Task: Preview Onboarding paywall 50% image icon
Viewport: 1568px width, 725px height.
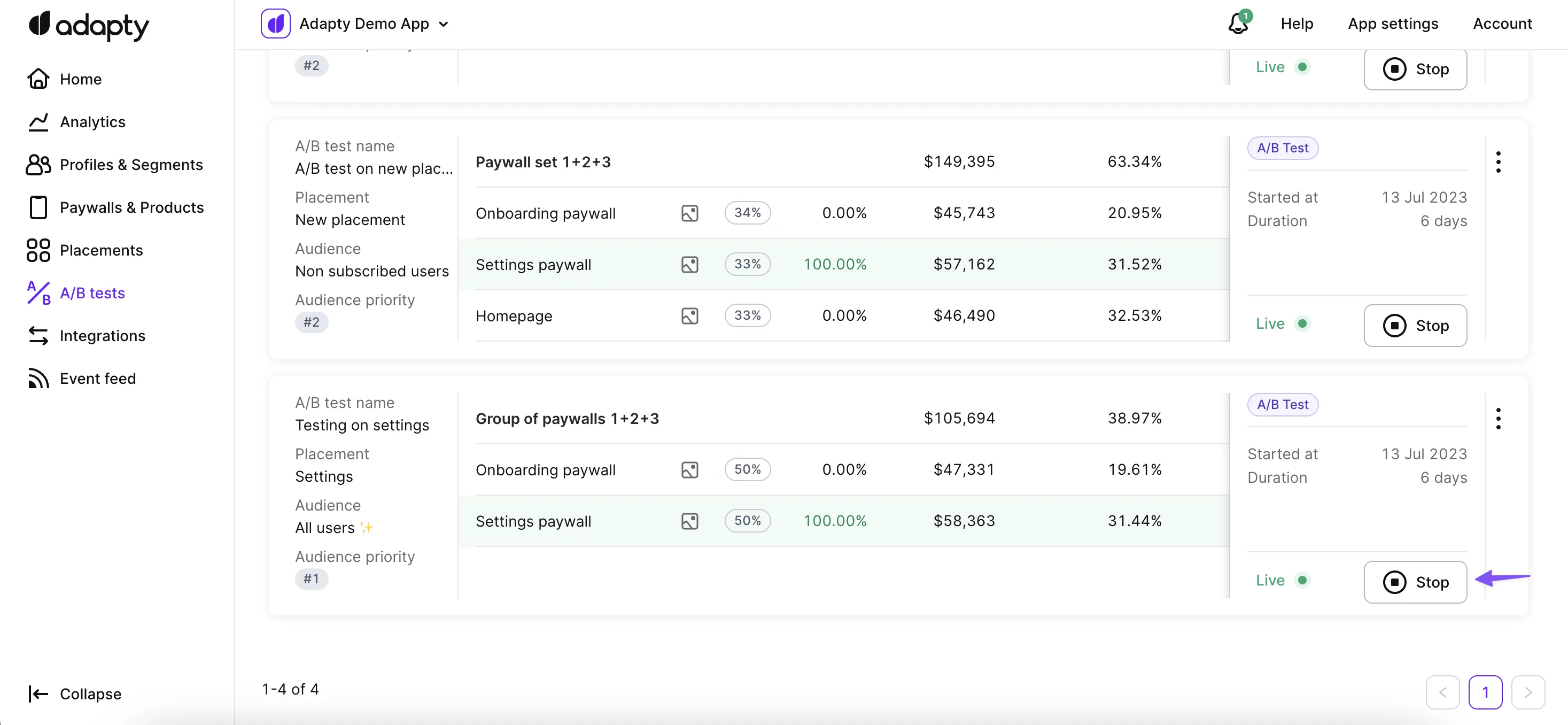Action: pyautogui.click(x=689, y=470)
